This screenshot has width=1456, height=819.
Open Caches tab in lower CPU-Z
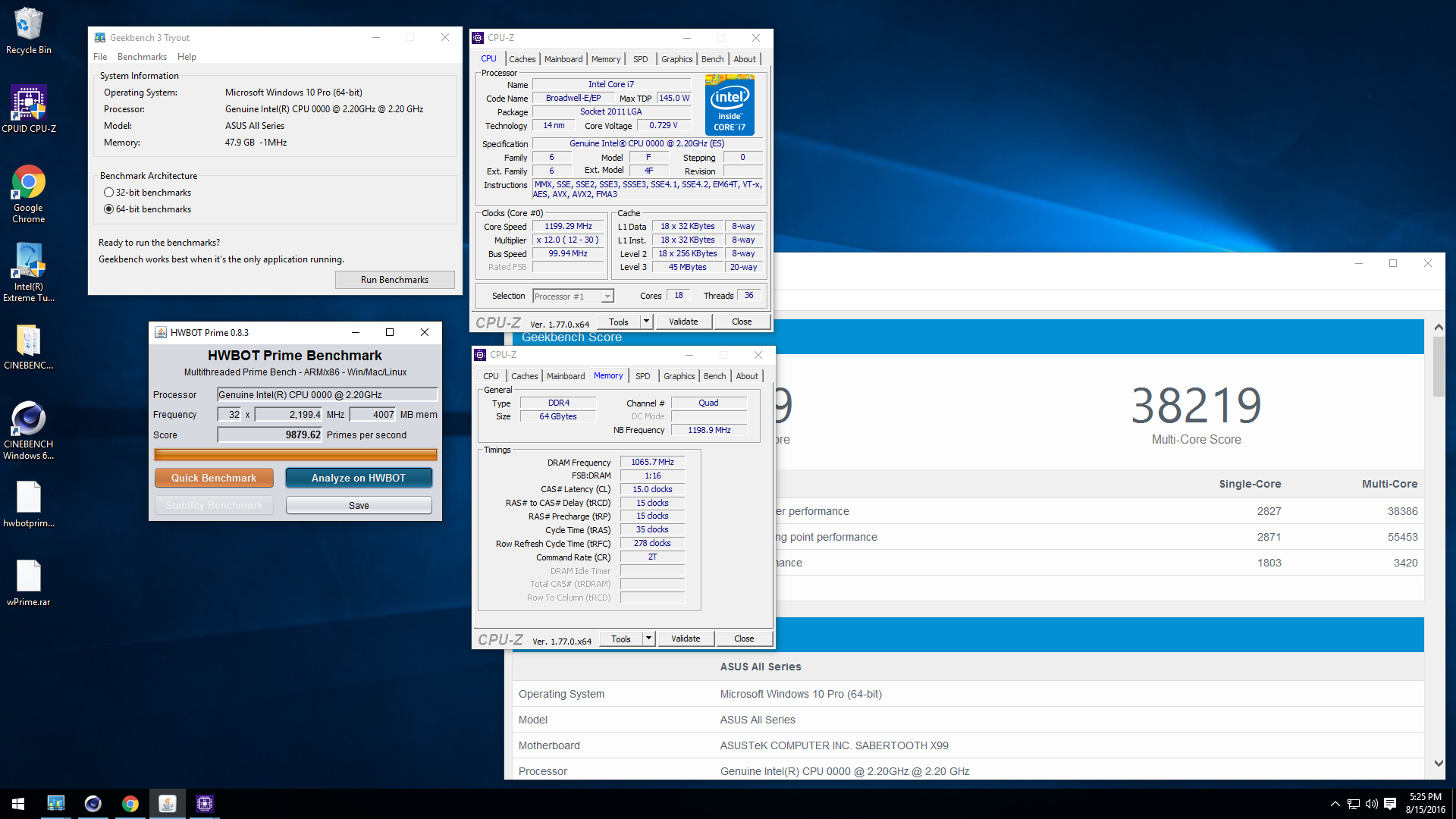[x=524, y=376]
